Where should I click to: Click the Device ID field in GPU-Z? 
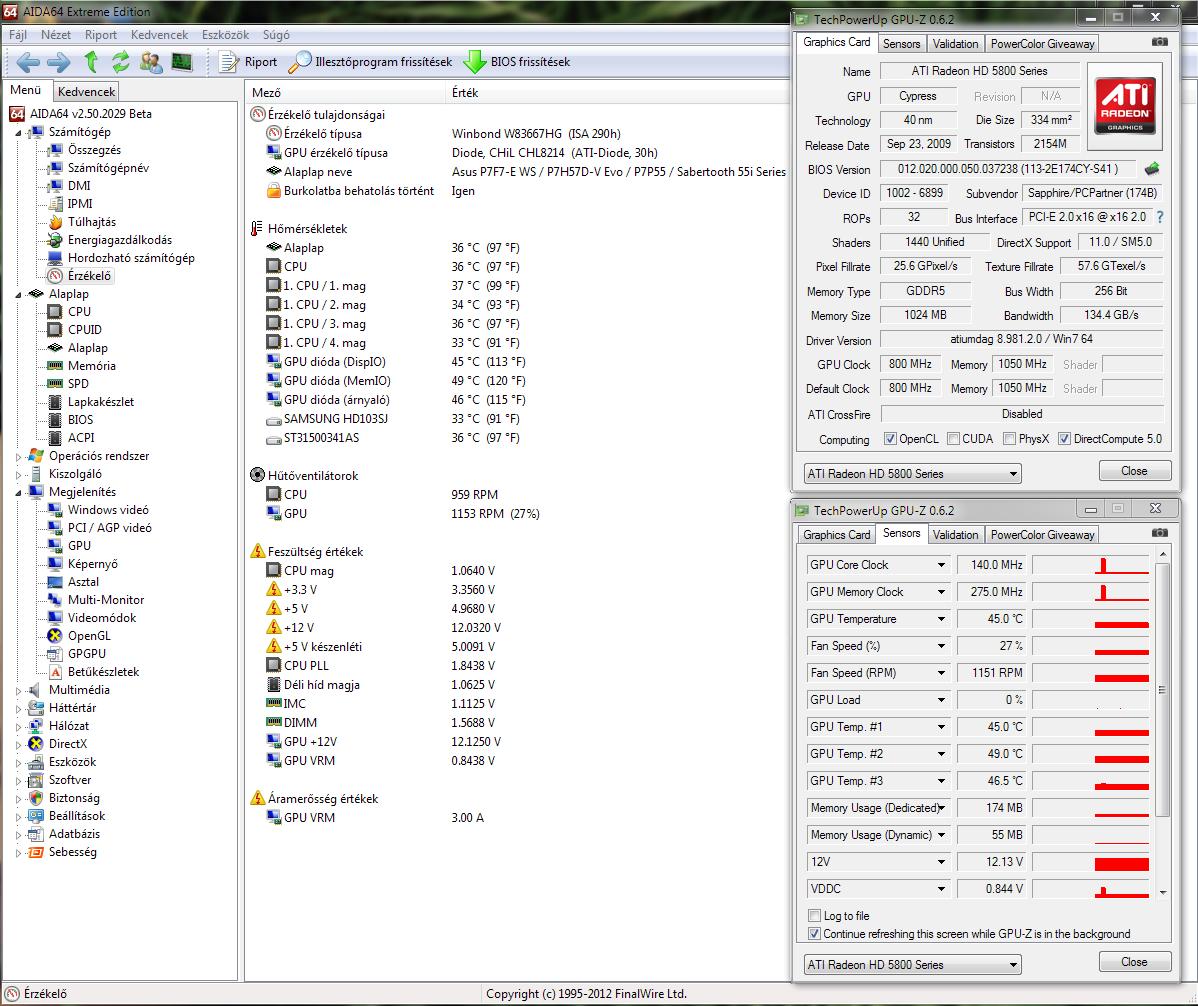pyautogui.click(x=914, y=193)
